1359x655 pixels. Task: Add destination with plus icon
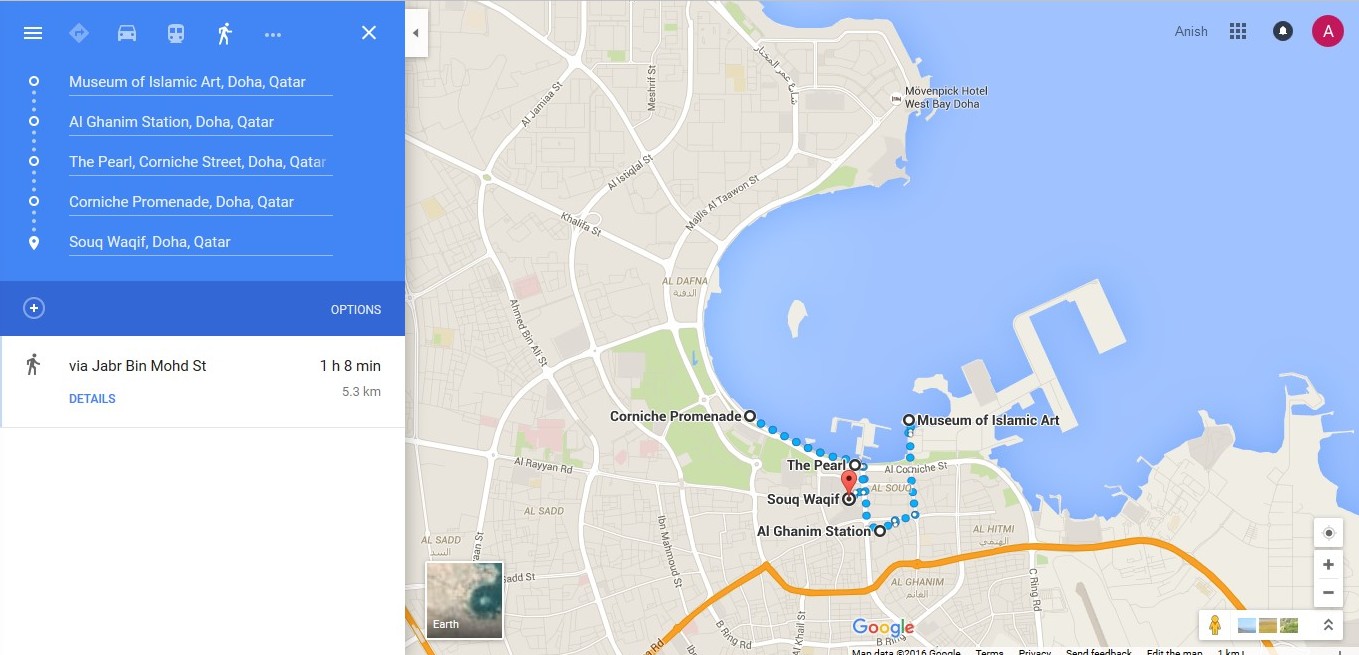pyautogui.click(x=34, y=309)
